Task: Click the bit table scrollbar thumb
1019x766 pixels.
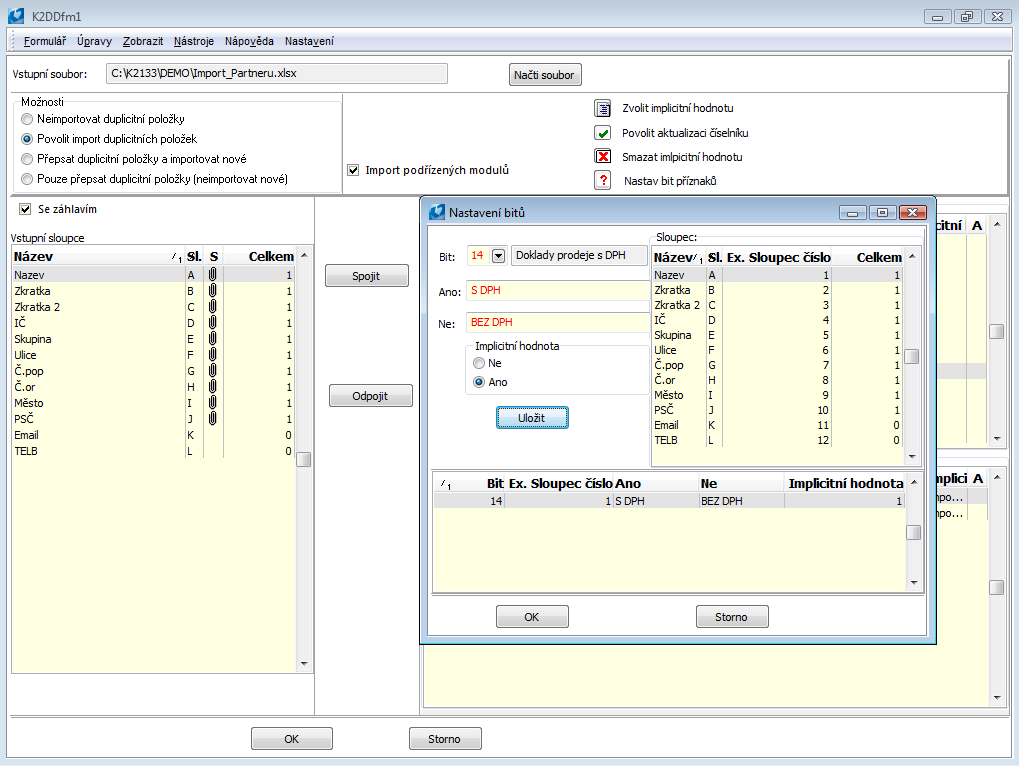Action: pos(914,532)
